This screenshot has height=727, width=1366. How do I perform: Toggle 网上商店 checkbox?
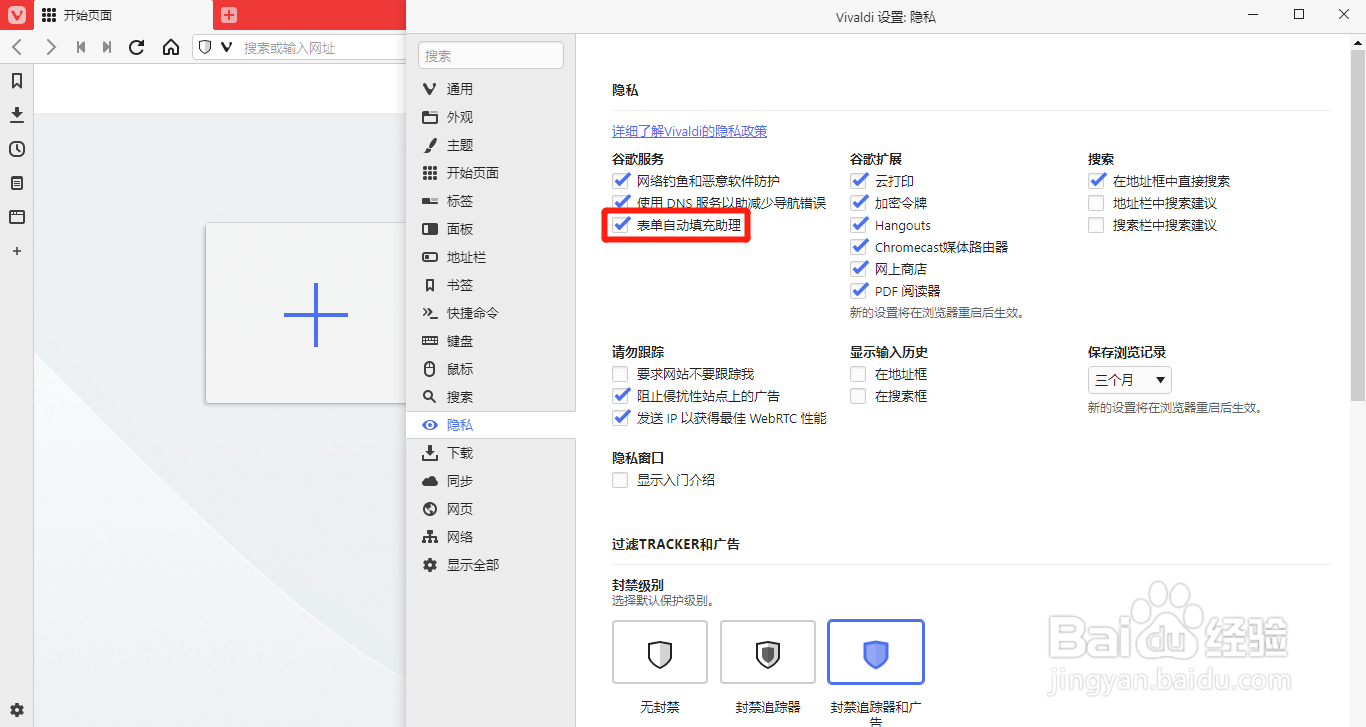tap(859, 269)
